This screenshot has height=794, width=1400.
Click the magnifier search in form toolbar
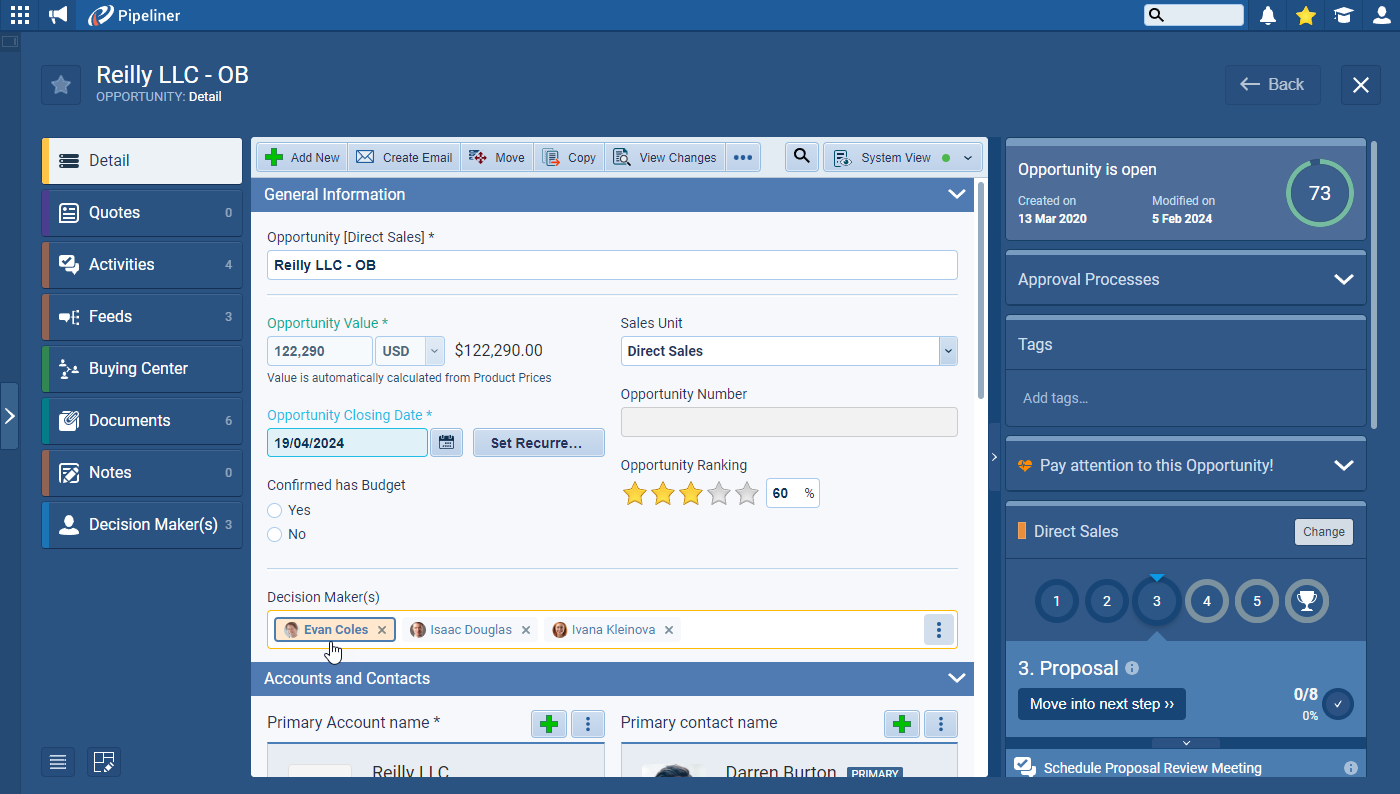click(802, 157)
